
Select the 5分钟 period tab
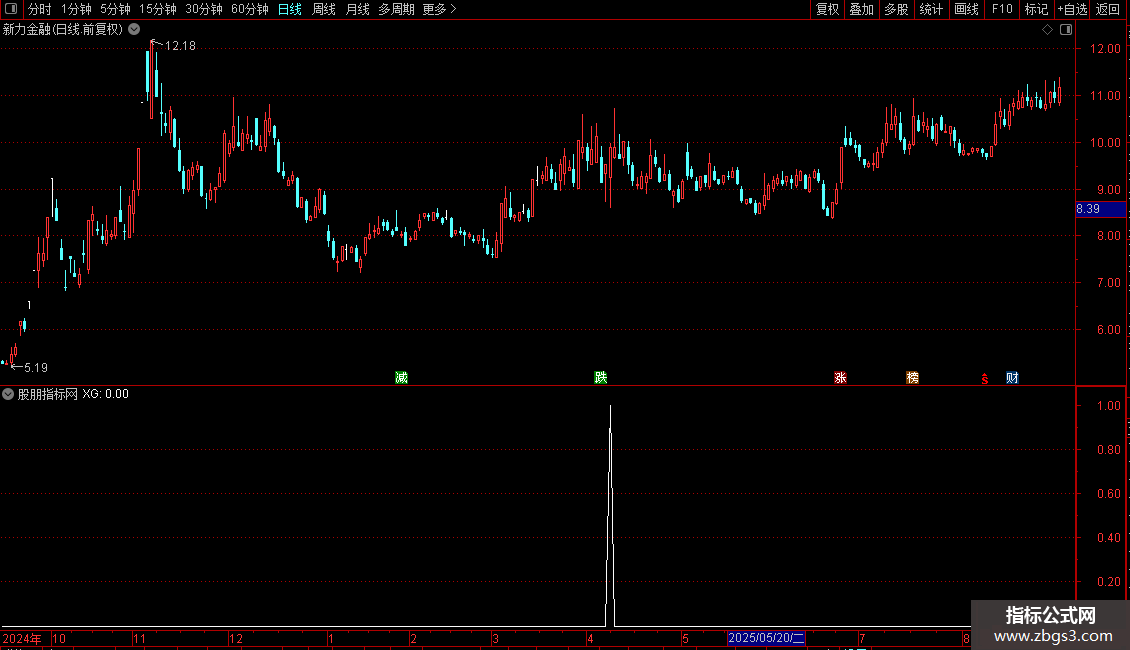(x=115, y=9)
